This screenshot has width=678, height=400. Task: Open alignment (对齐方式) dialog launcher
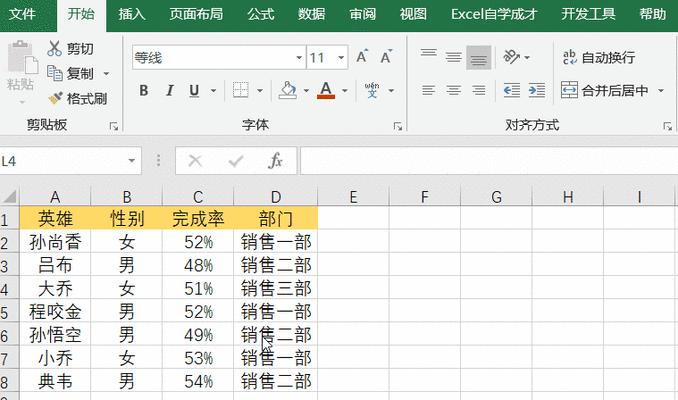click(668, 126)
